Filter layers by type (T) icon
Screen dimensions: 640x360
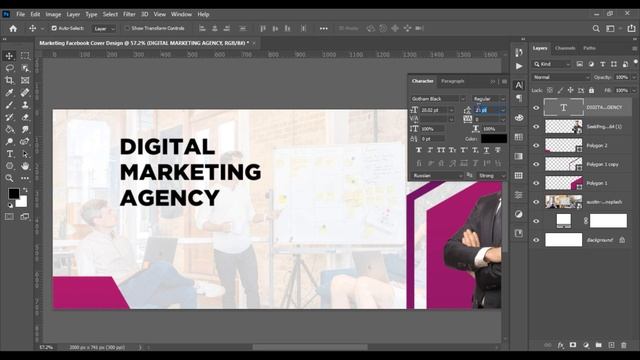602,64
